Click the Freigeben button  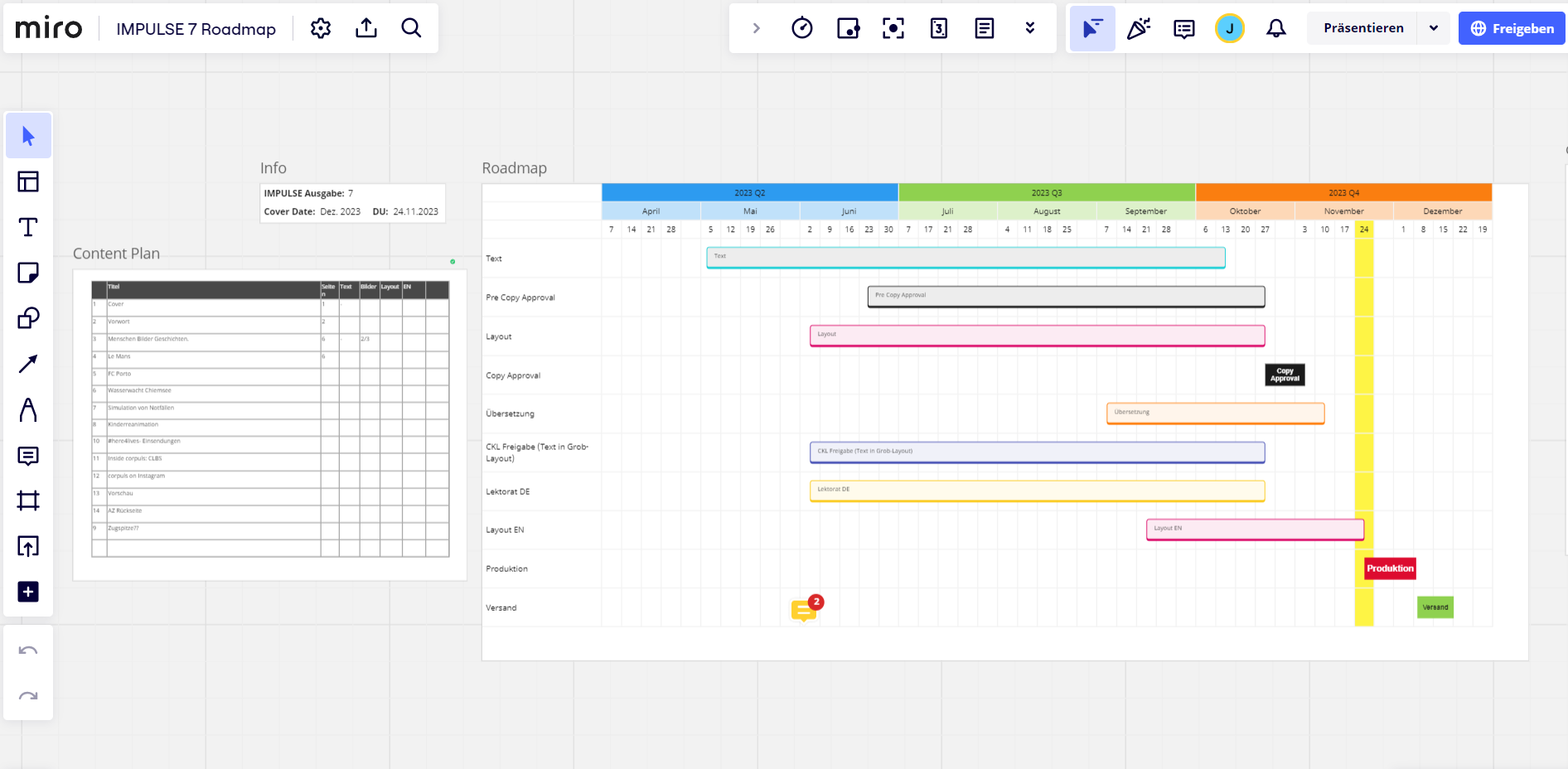[x=1512, y=28]
